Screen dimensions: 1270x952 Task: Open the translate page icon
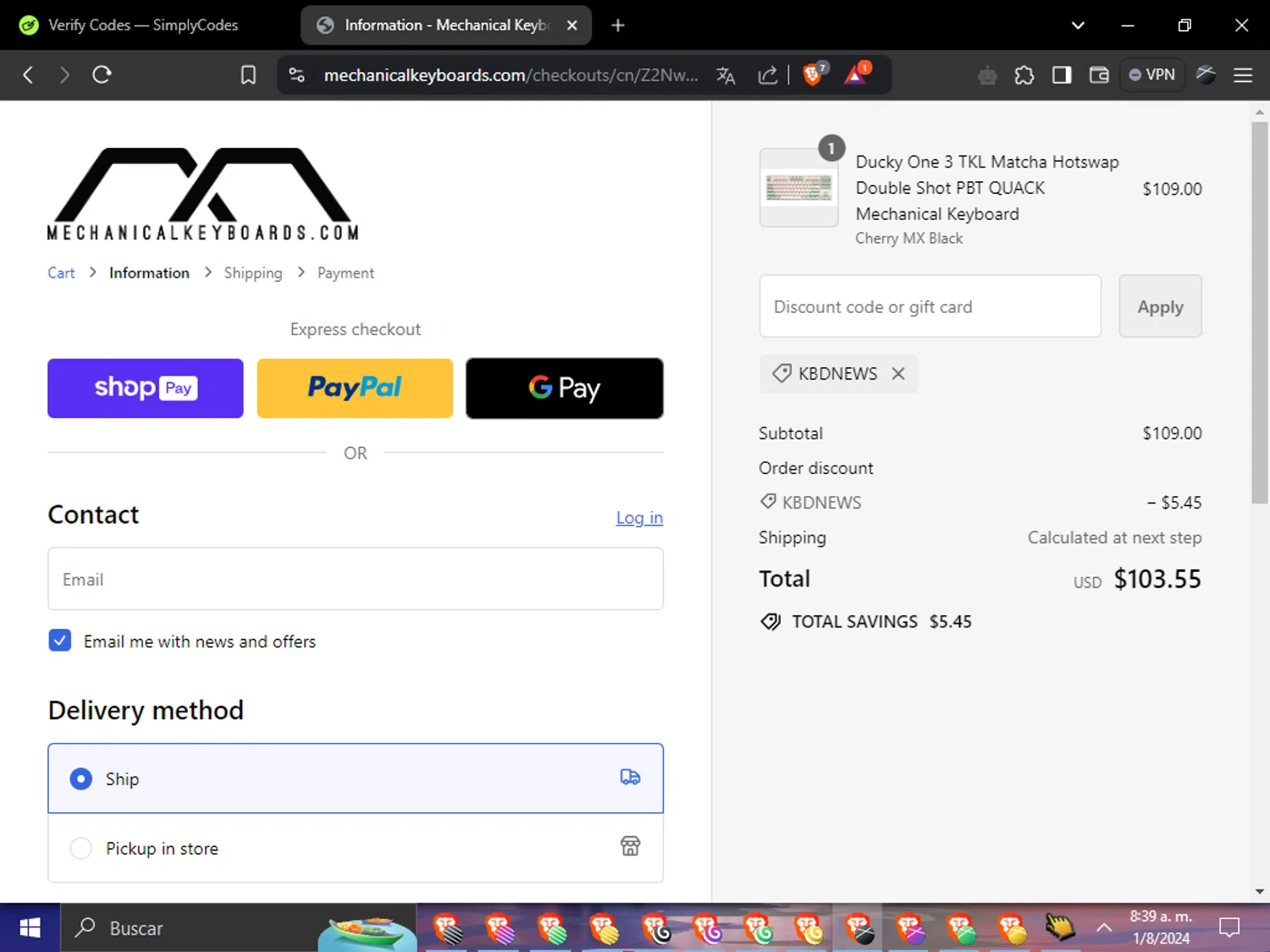[x=726, y=75]
